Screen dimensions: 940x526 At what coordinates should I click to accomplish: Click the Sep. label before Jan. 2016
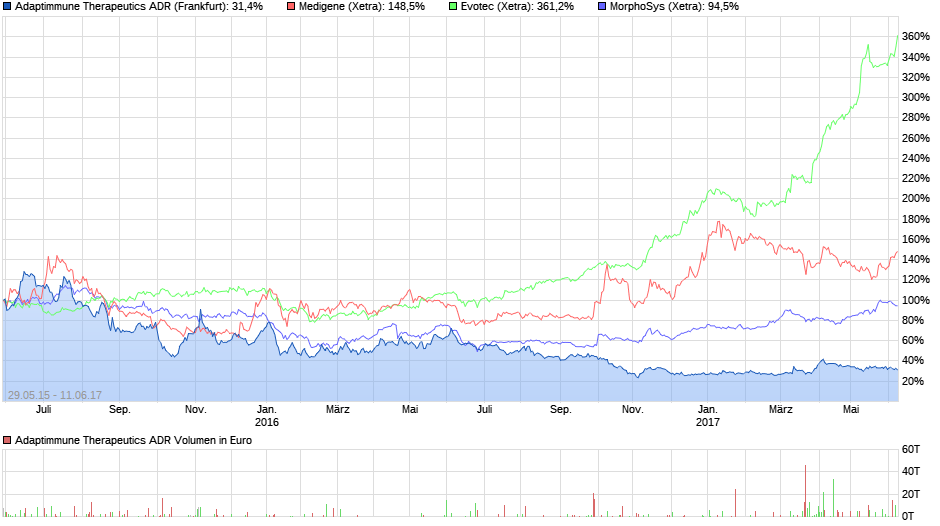(x=119, y=409)
